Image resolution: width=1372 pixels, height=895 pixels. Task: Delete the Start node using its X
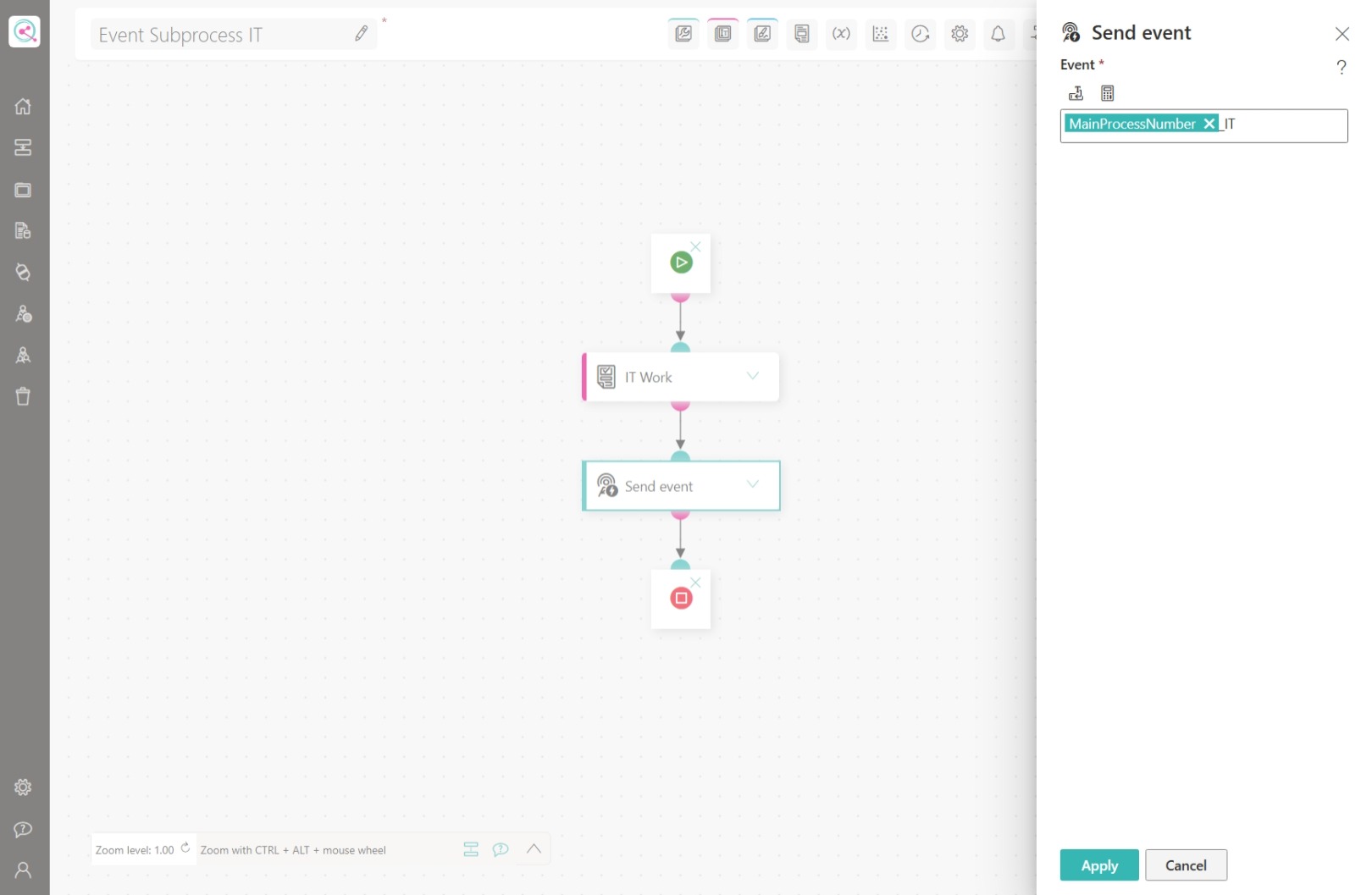(x=695, y=246)
